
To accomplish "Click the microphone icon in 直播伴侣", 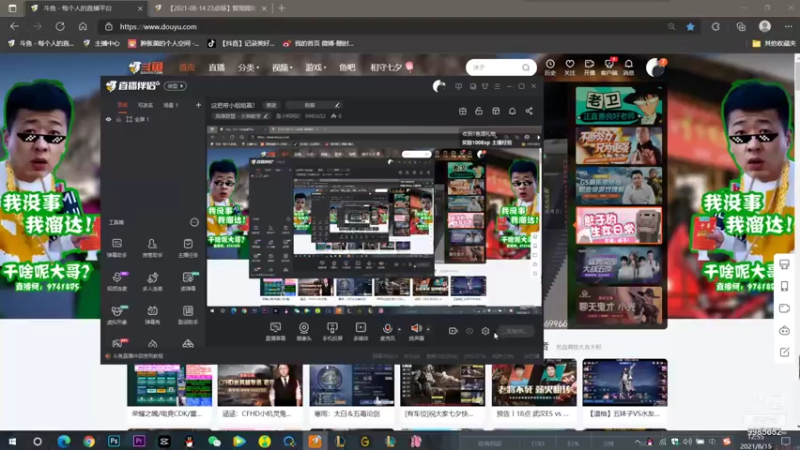I will pos(387,329).
